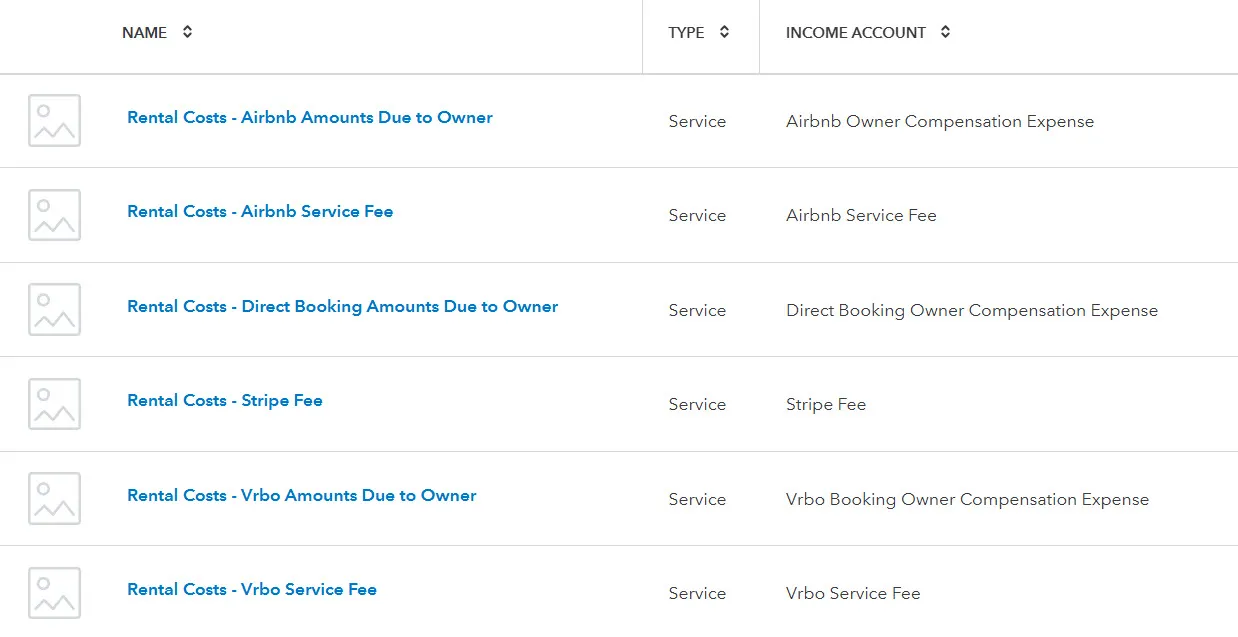This screenshot has height=637, width=1238.
Task: Click the TYPE column header text
Action: (x=686, y=33)
